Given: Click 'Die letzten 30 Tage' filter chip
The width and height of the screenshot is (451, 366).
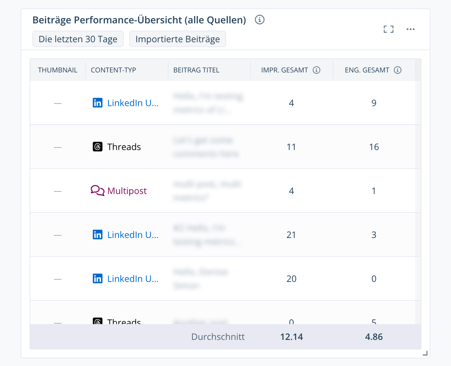Looking at the screenshot, I should (78, 39).
